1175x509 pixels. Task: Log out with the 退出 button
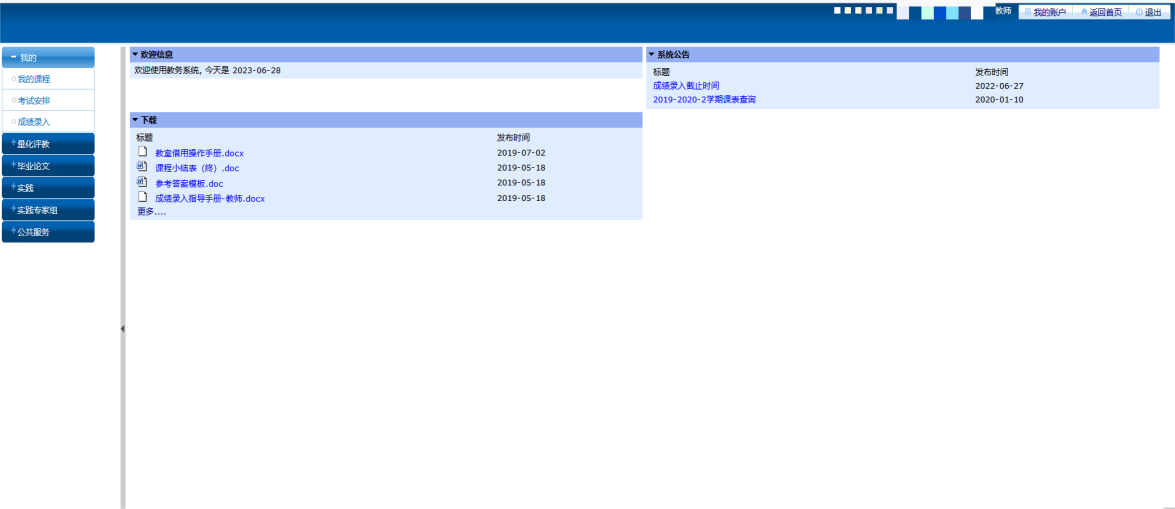tap(1148, 12)
